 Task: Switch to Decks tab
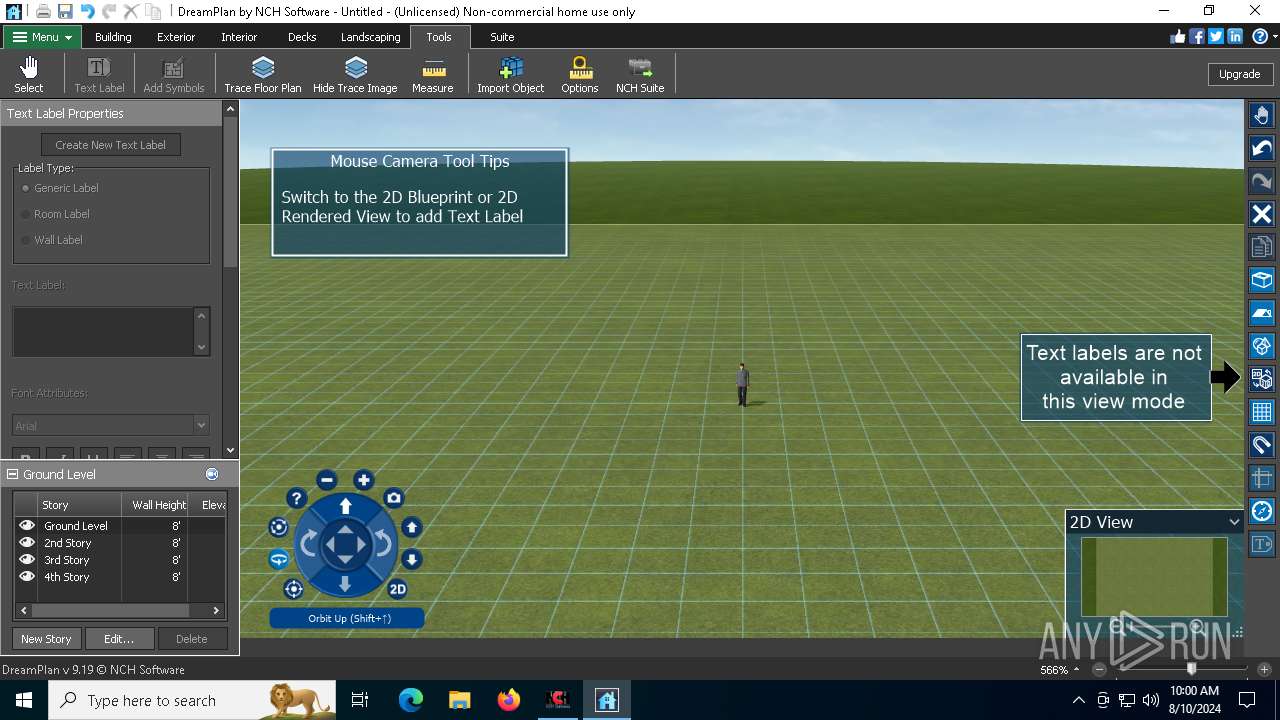pos(302,37)
